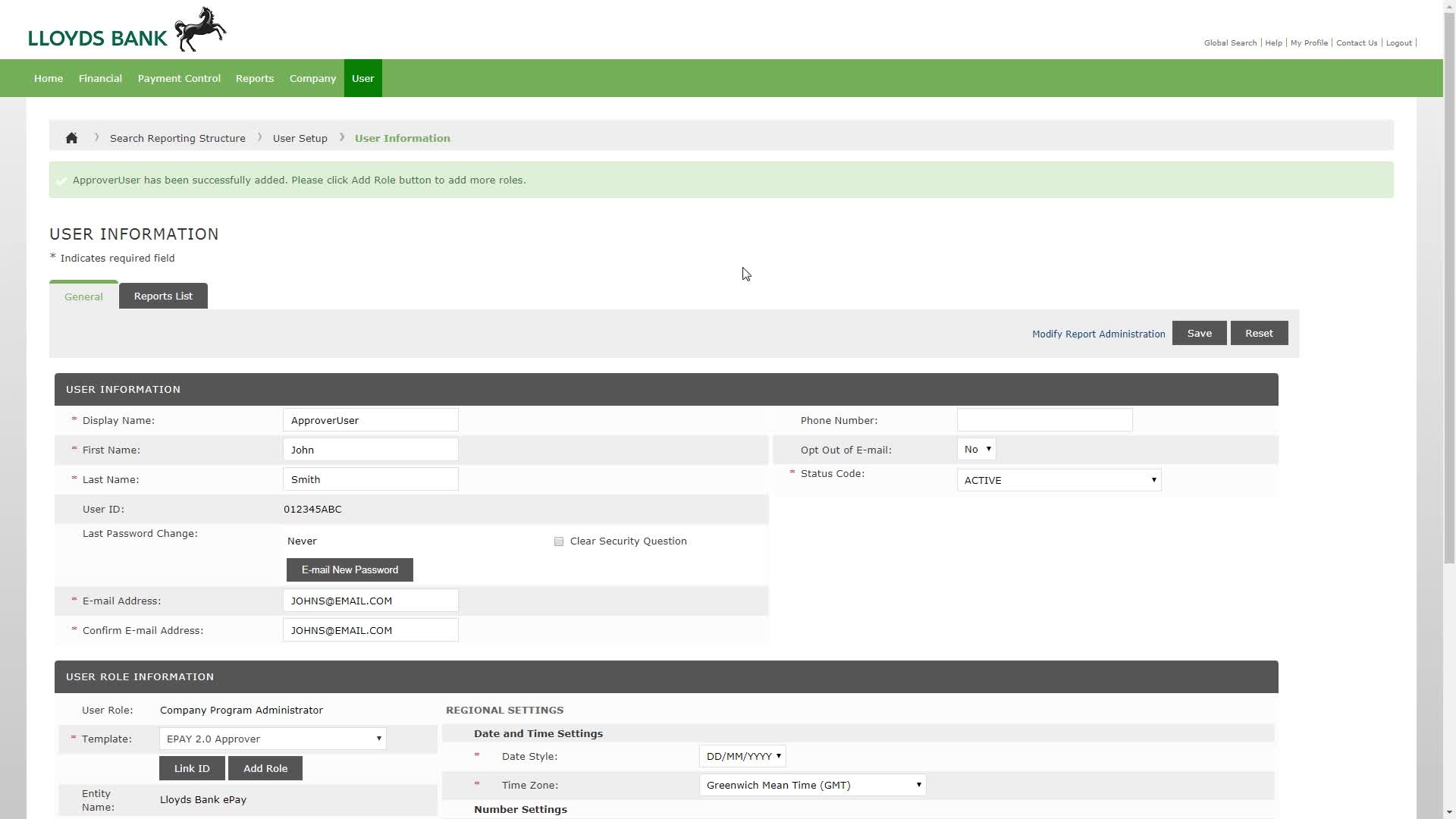Select the Financial menu item
This screenshot has width=1456, height=819.
[100, 78]
